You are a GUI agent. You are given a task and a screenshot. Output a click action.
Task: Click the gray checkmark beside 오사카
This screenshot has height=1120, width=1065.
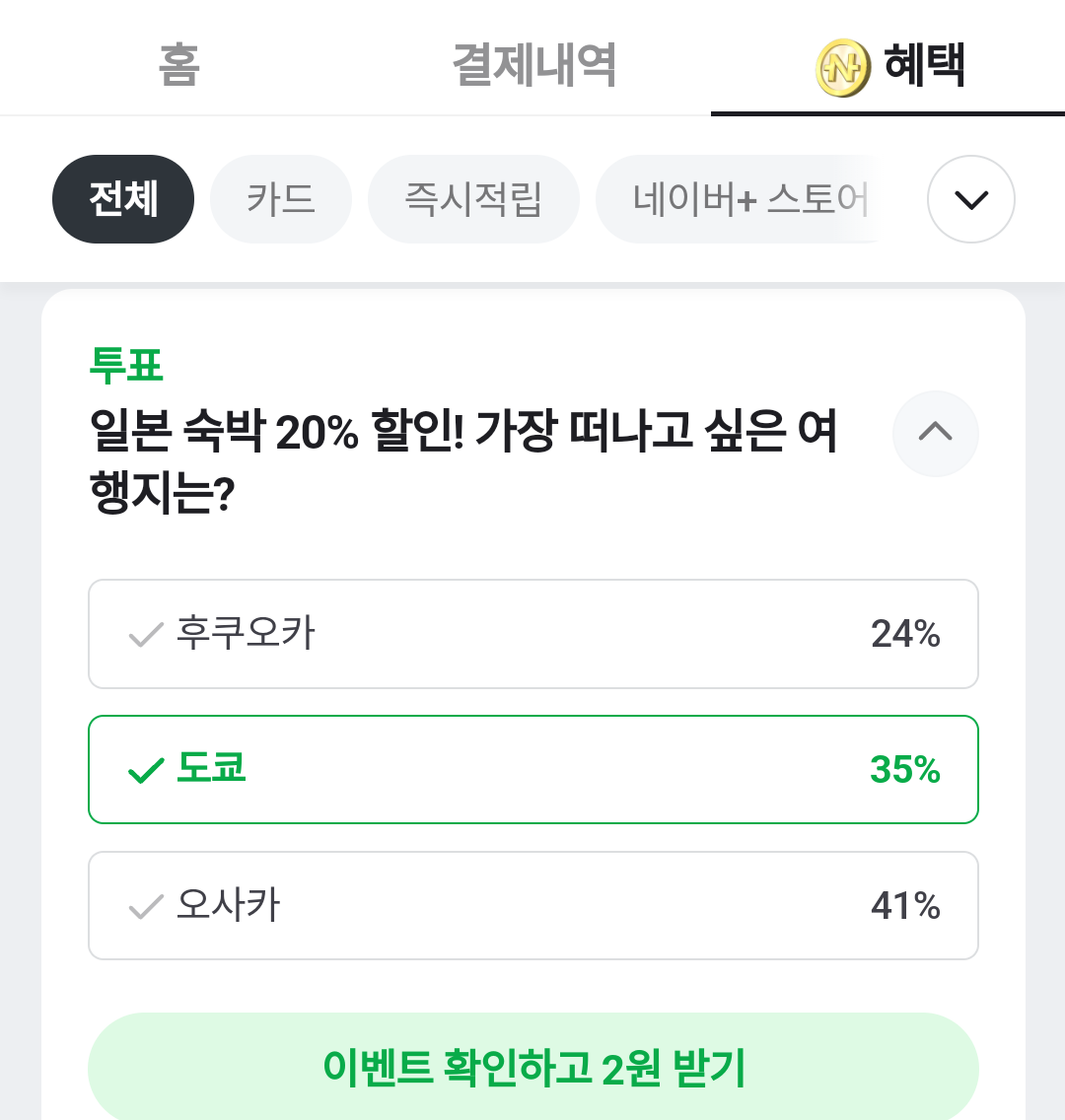(146, 906)
